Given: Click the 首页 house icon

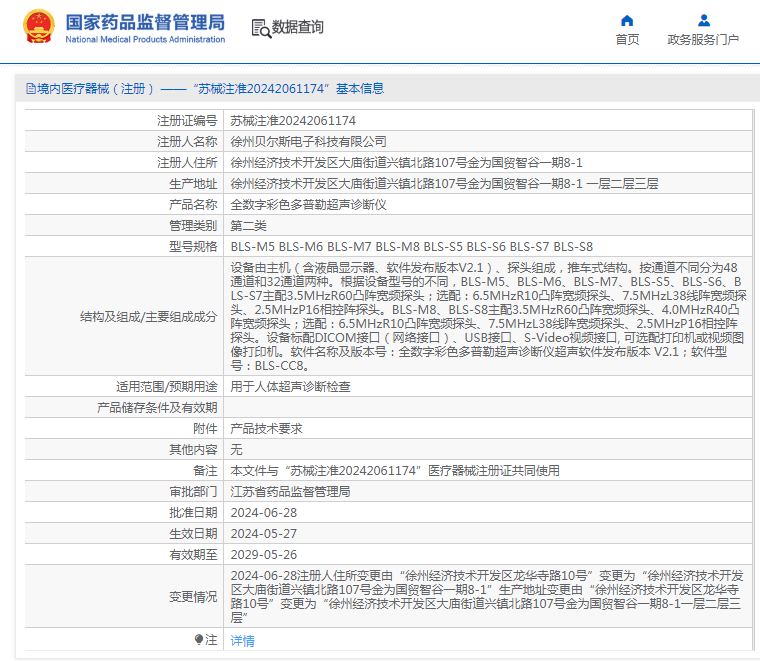Looking at the screenshot, I should (627, 20).
